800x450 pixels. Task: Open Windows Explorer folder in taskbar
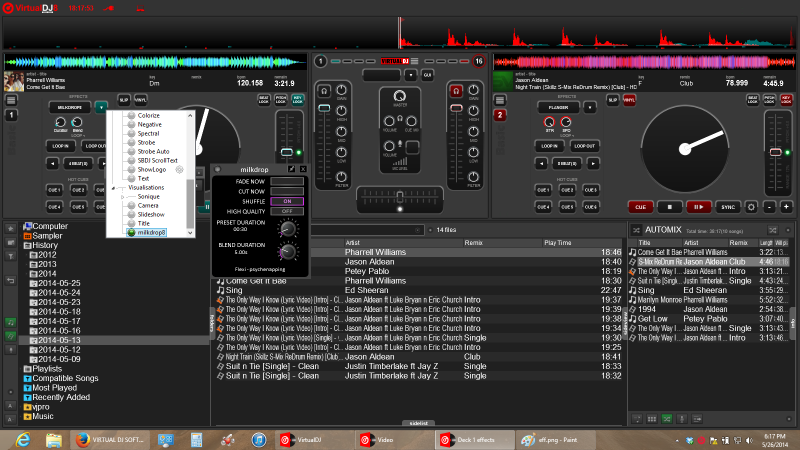coord(54,440)
